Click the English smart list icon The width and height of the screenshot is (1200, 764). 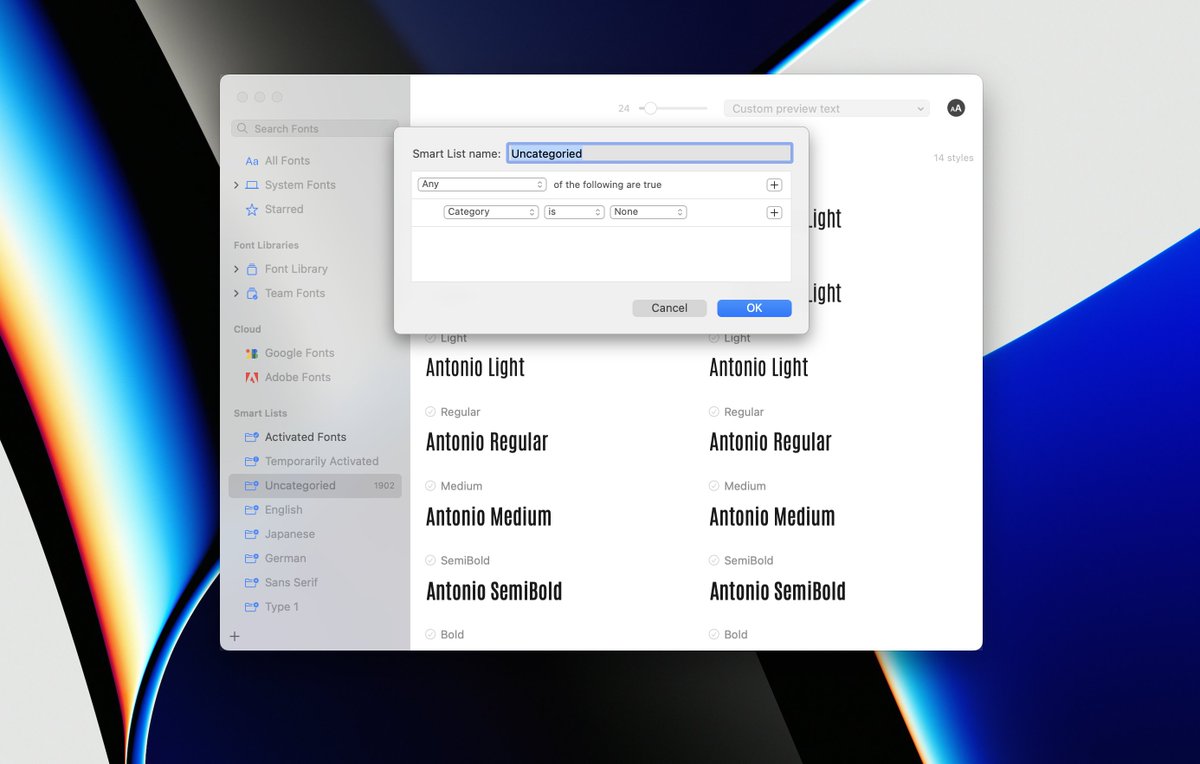(x=252, y=510)
